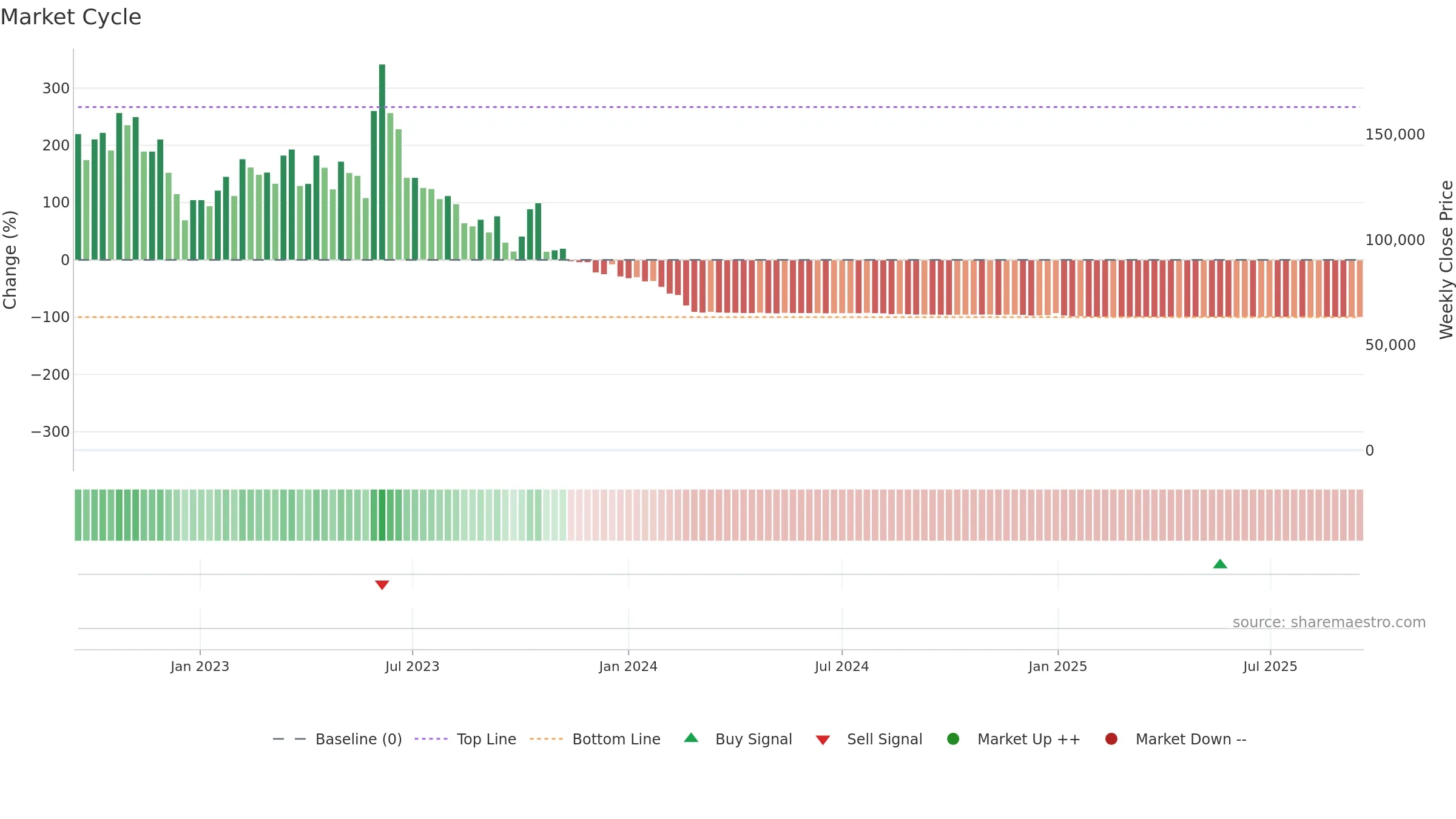1456x819 pixels.
Task: Click the Market Up ++ green circle icon
Action: [953, 739]
